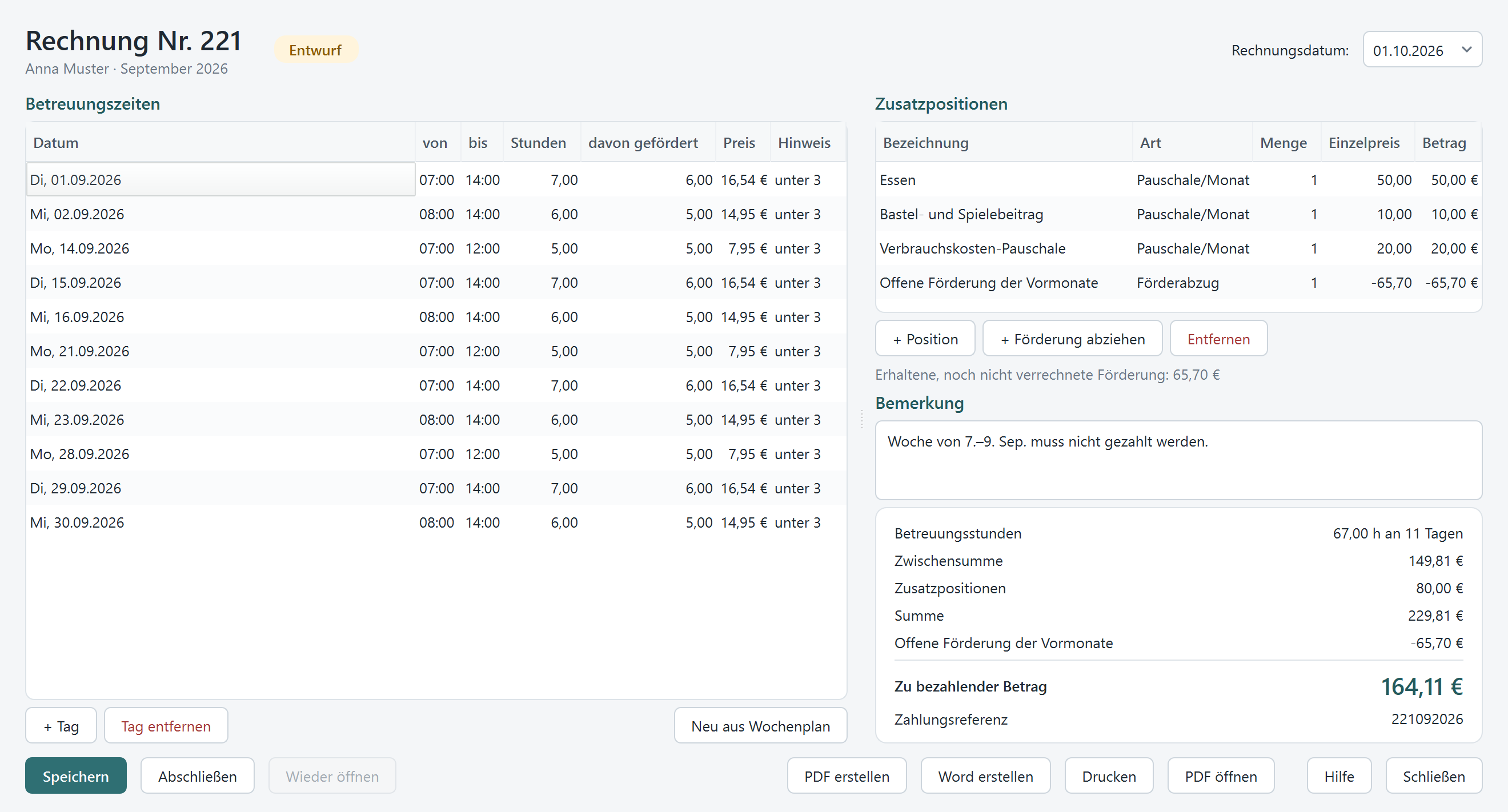Click the Schließen button
The height and width of the screenshot is (812, 1508).
(1434, 775)
